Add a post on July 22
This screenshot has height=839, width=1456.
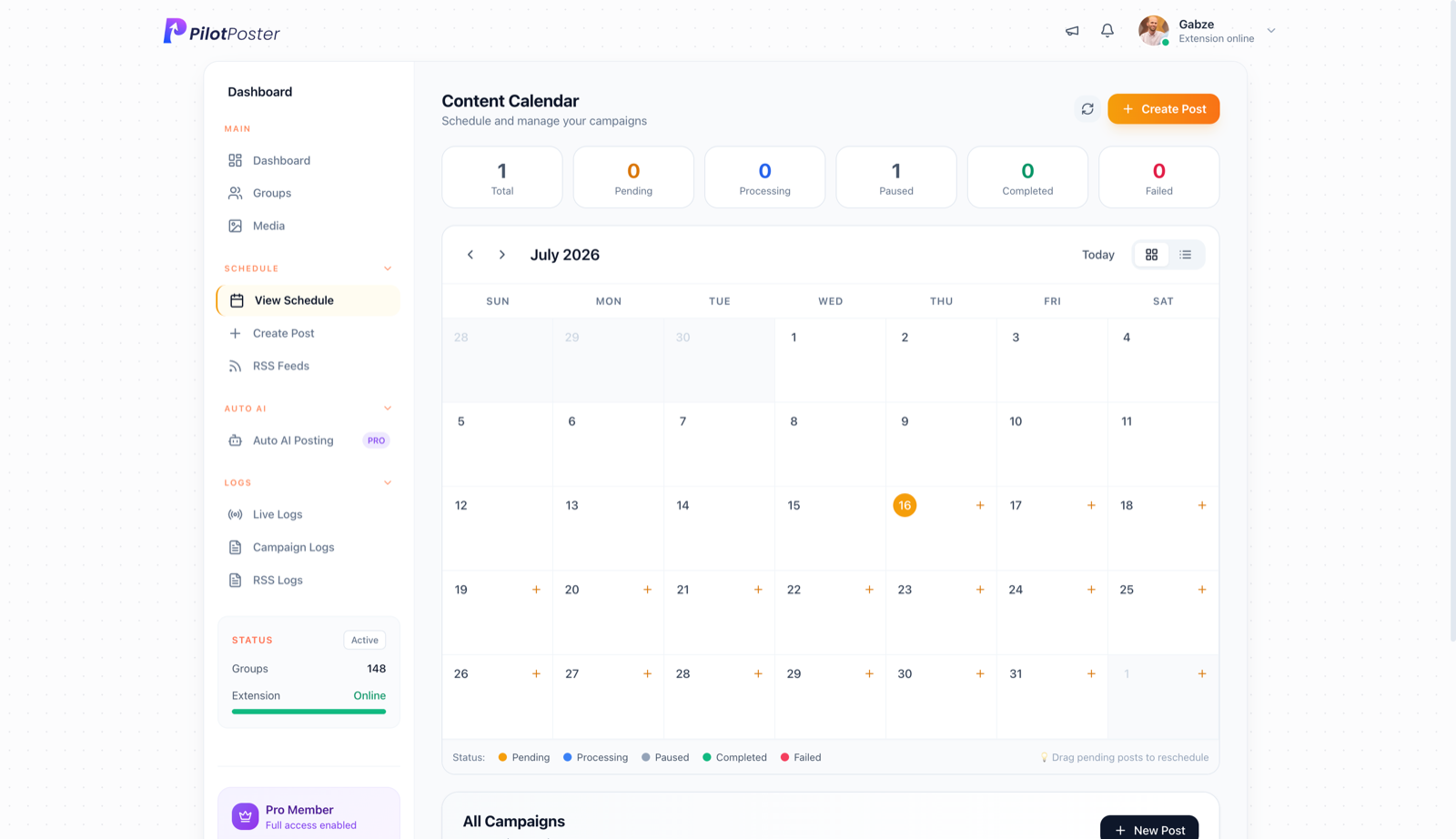[x=869, y=590]
